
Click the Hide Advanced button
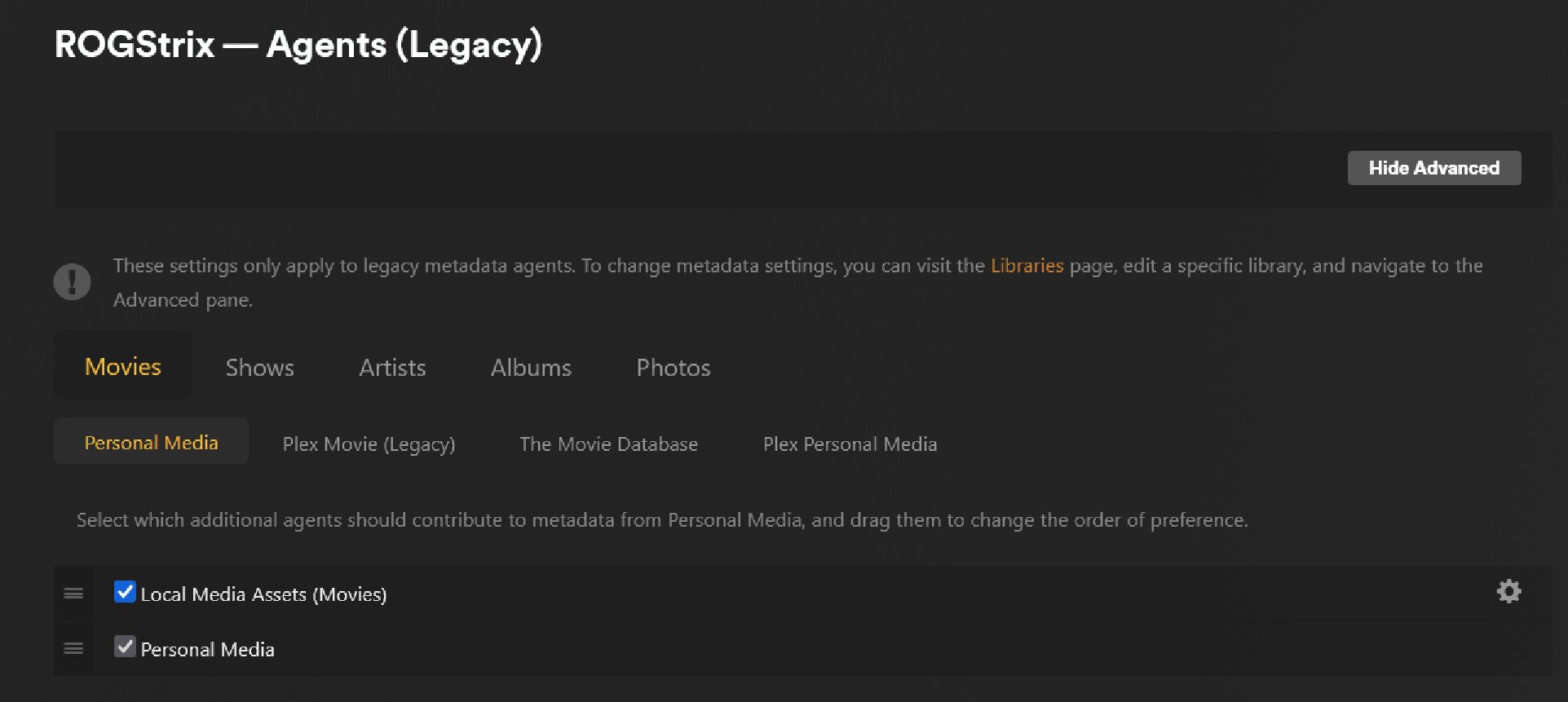(x=1433, y=168)
